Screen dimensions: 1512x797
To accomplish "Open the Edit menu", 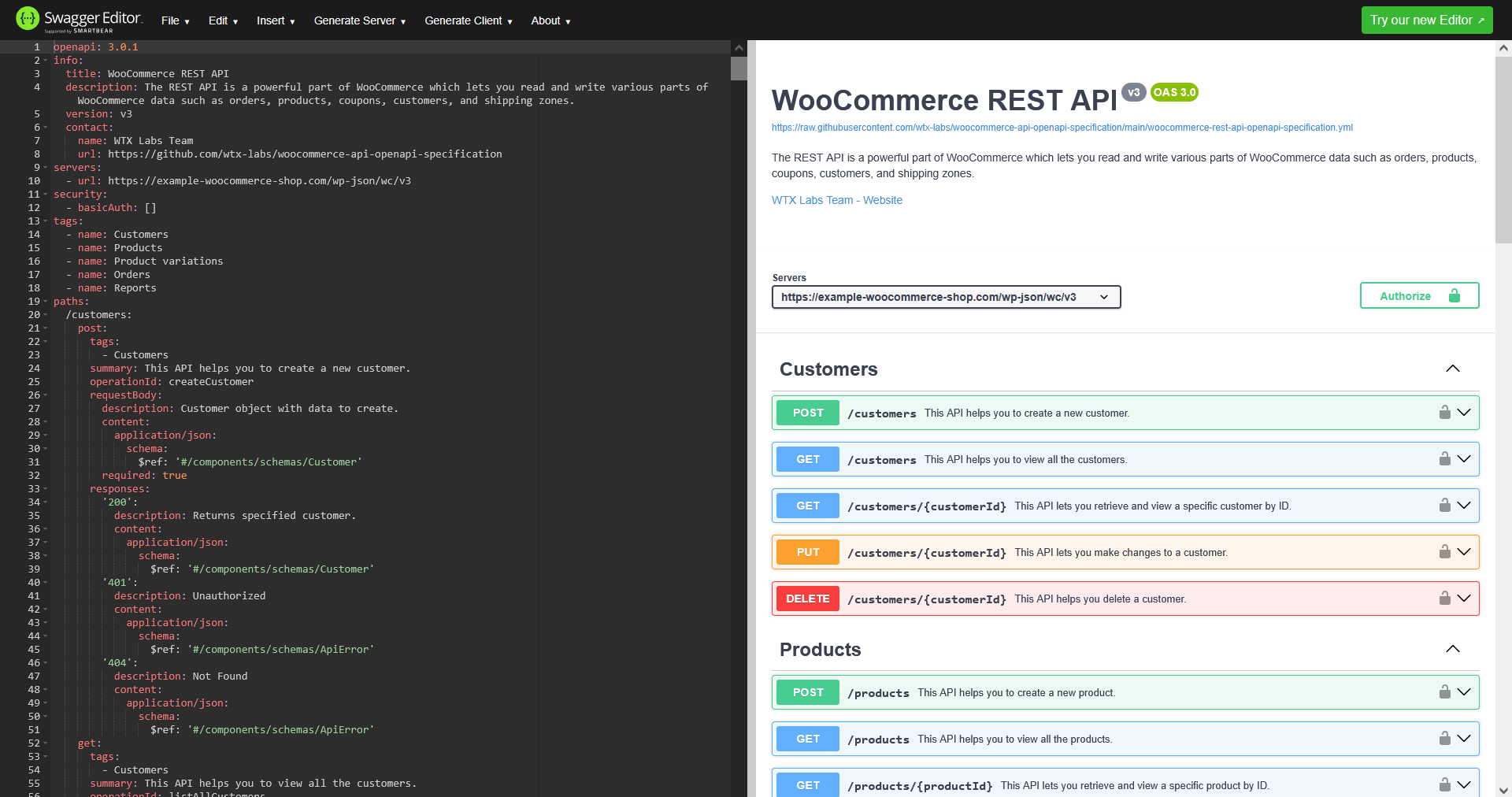I will coord(223,20).
